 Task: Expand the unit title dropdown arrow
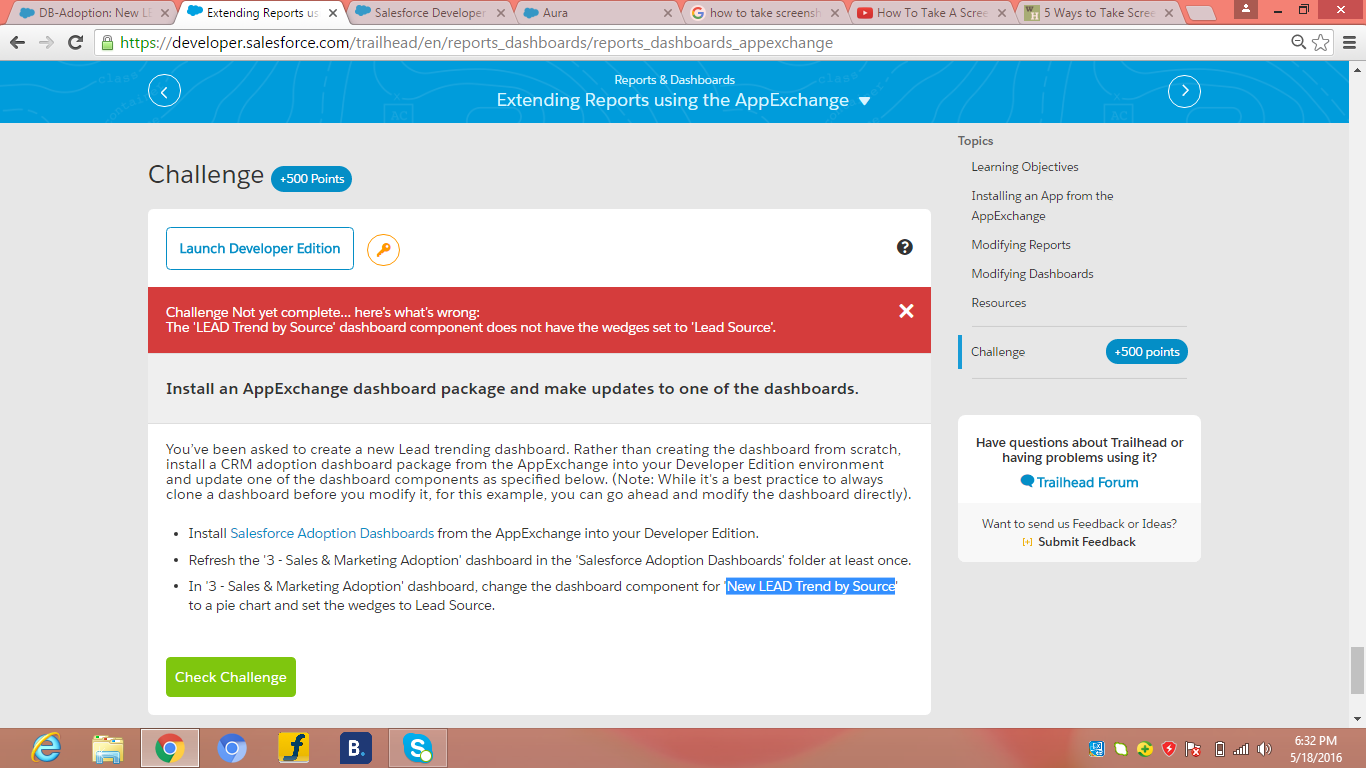tap(865, 101)
